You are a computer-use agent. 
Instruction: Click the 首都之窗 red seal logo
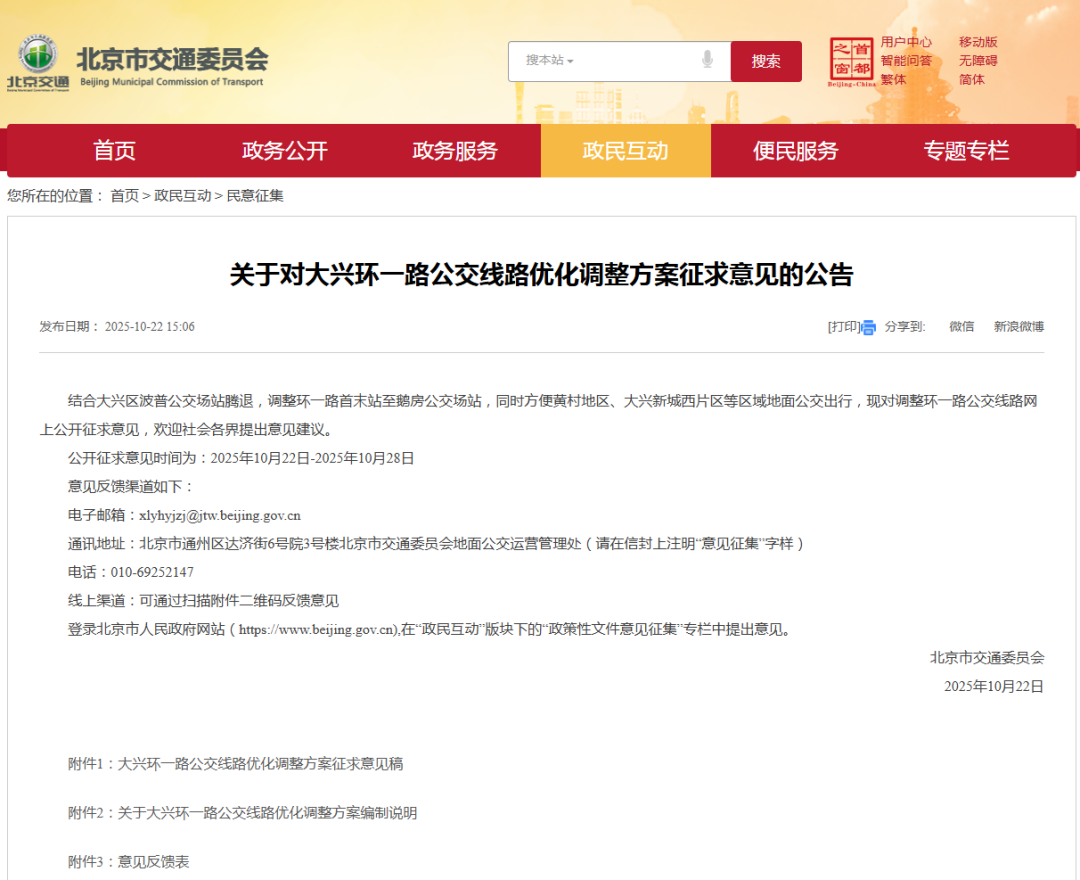(x=852, y=60)
